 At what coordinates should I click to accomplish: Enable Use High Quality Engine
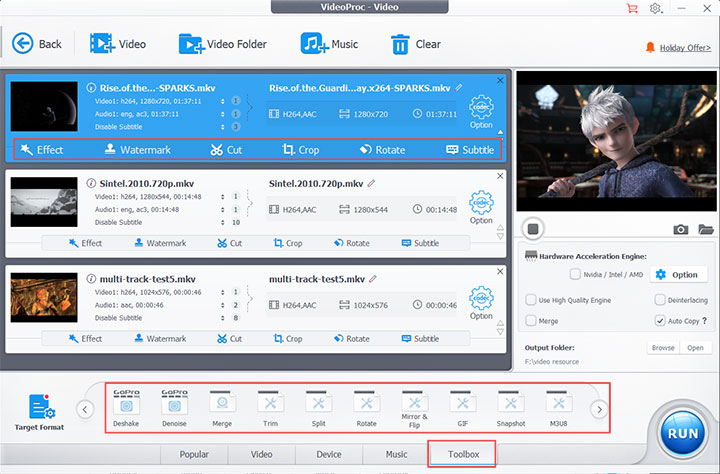click(531, 300)
